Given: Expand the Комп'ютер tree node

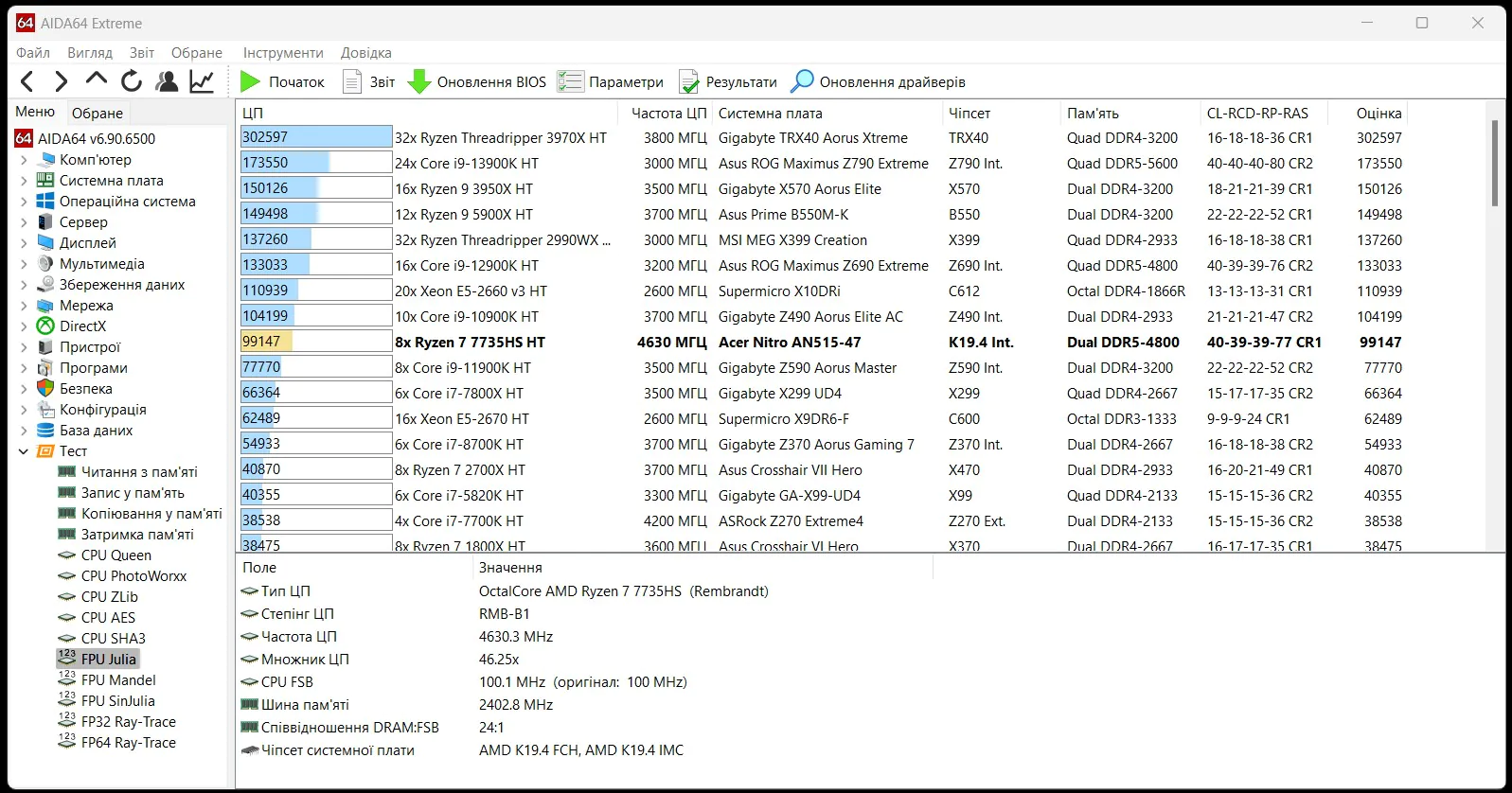Looking at the screenshot, I should click(24, 160).
